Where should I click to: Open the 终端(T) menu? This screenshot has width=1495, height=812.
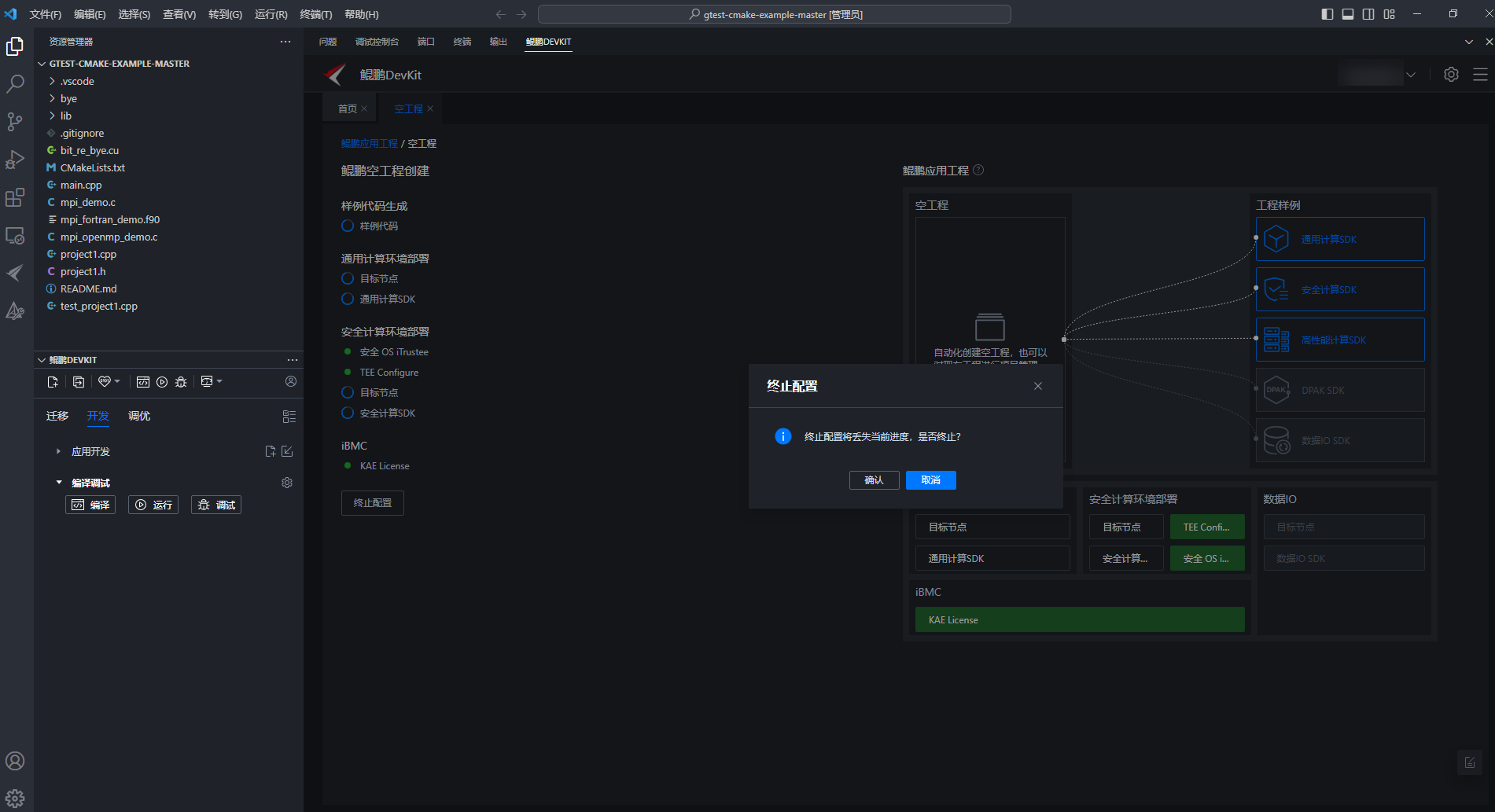(316, 14)
